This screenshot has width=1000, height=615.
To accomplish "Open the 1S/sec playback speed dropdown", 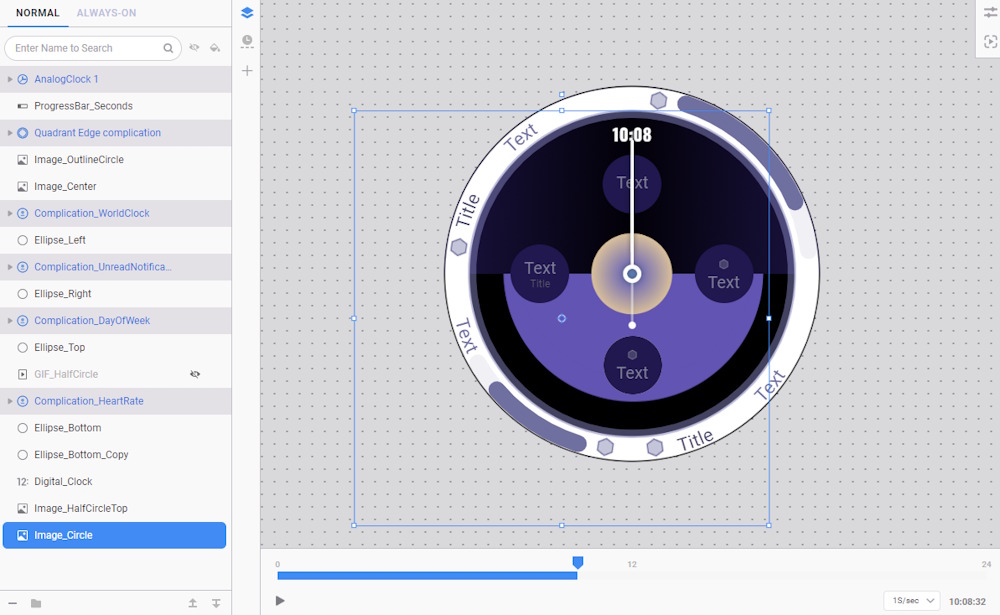I will click(x=911, y=601).
